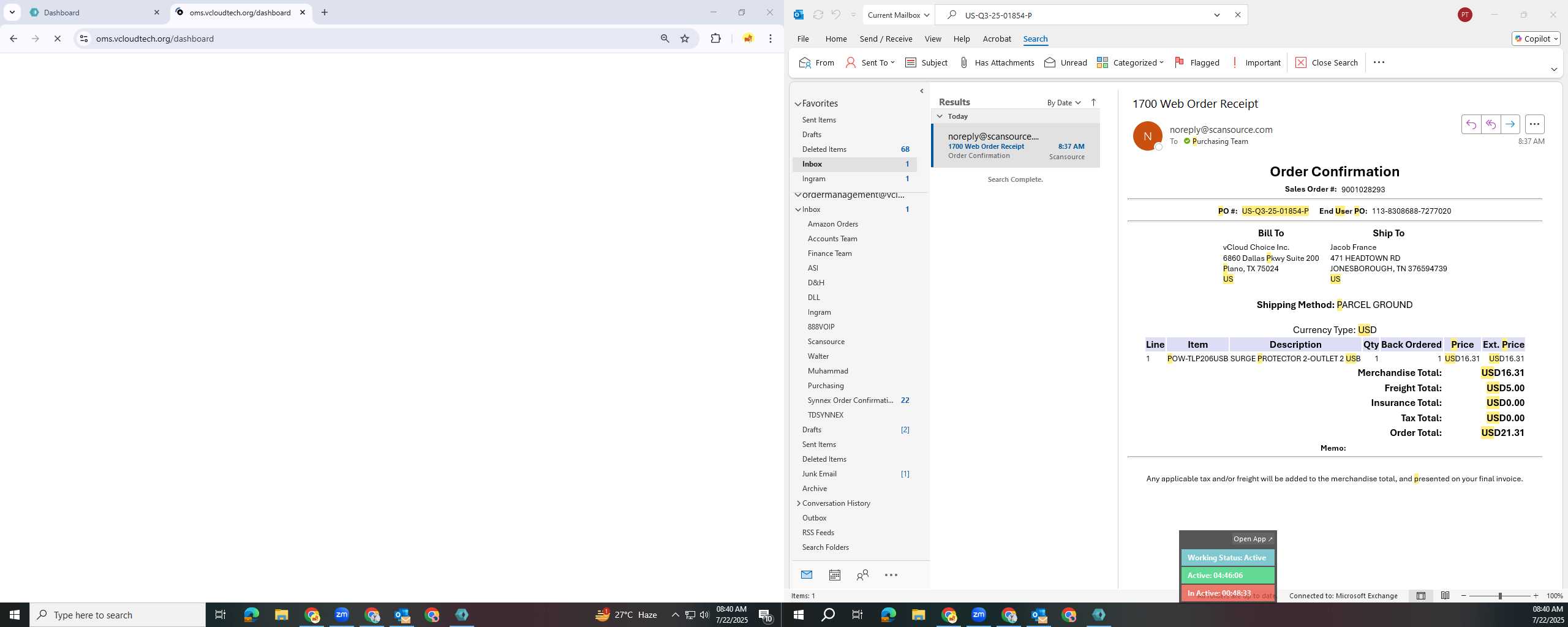Reply All to the email
1568x627 pixels.
pyautogui.click(x=1491, y=124)
